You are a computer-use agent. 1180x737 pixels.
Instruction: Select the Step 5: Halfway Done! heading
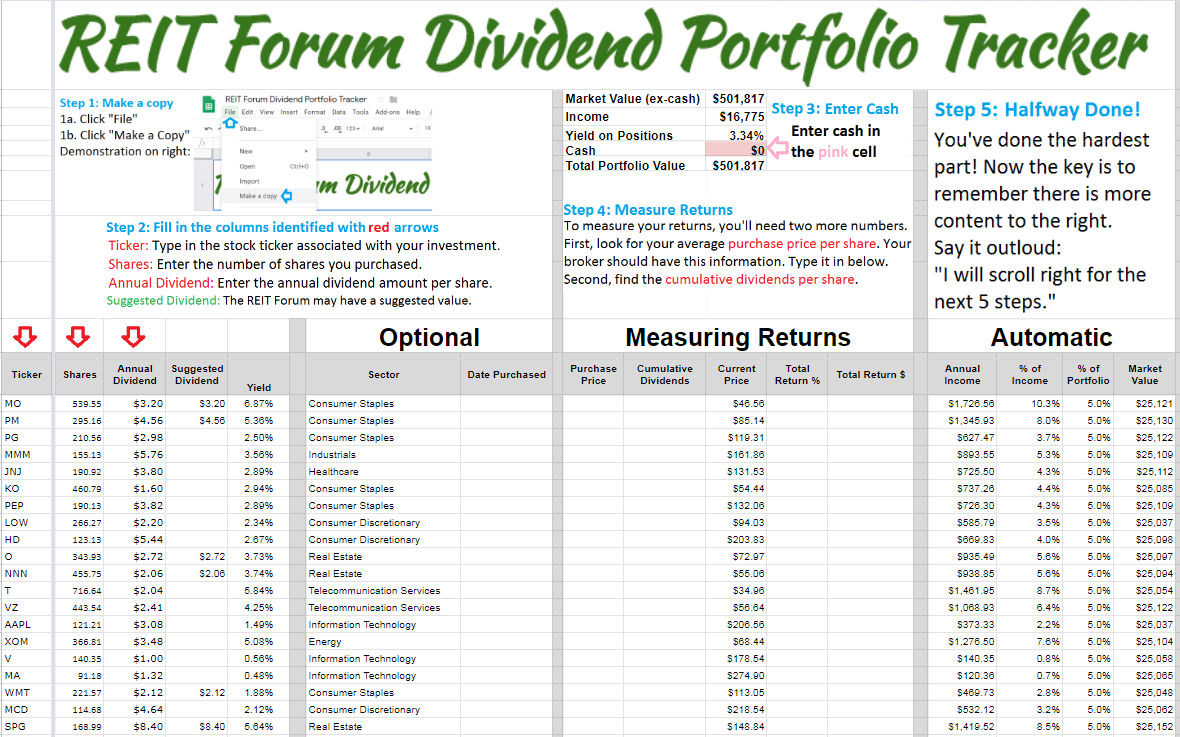click(x=1037, y=109)
